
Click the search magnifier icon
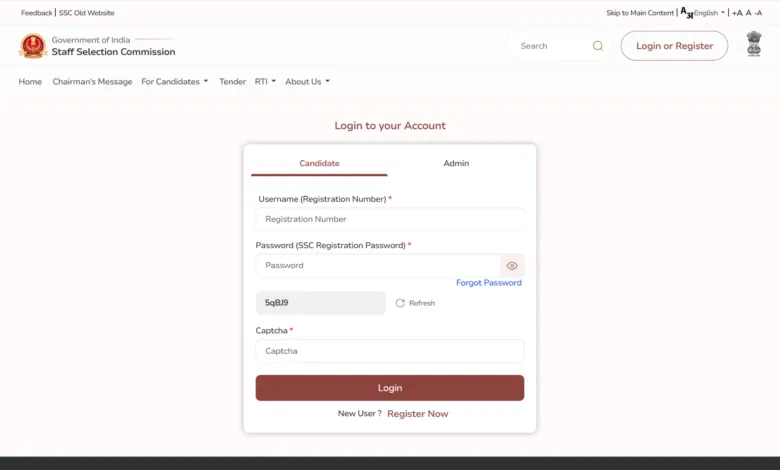pos(597,46)
